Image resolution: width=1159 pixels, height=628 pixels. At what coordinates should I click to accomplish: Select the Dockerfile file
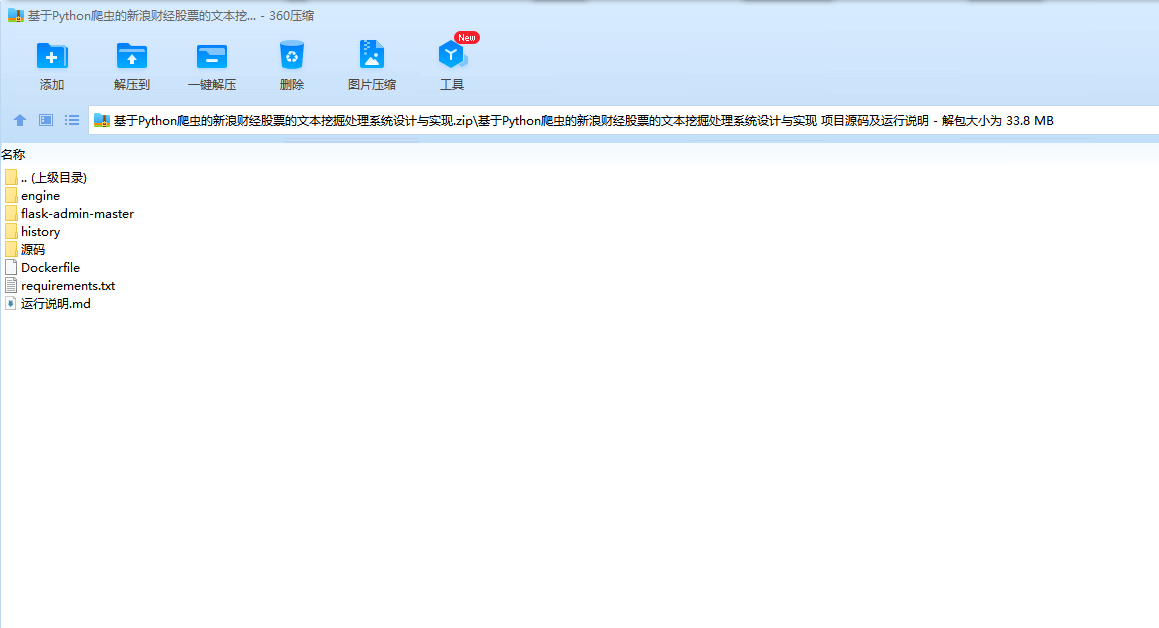[x=42, y=267]
